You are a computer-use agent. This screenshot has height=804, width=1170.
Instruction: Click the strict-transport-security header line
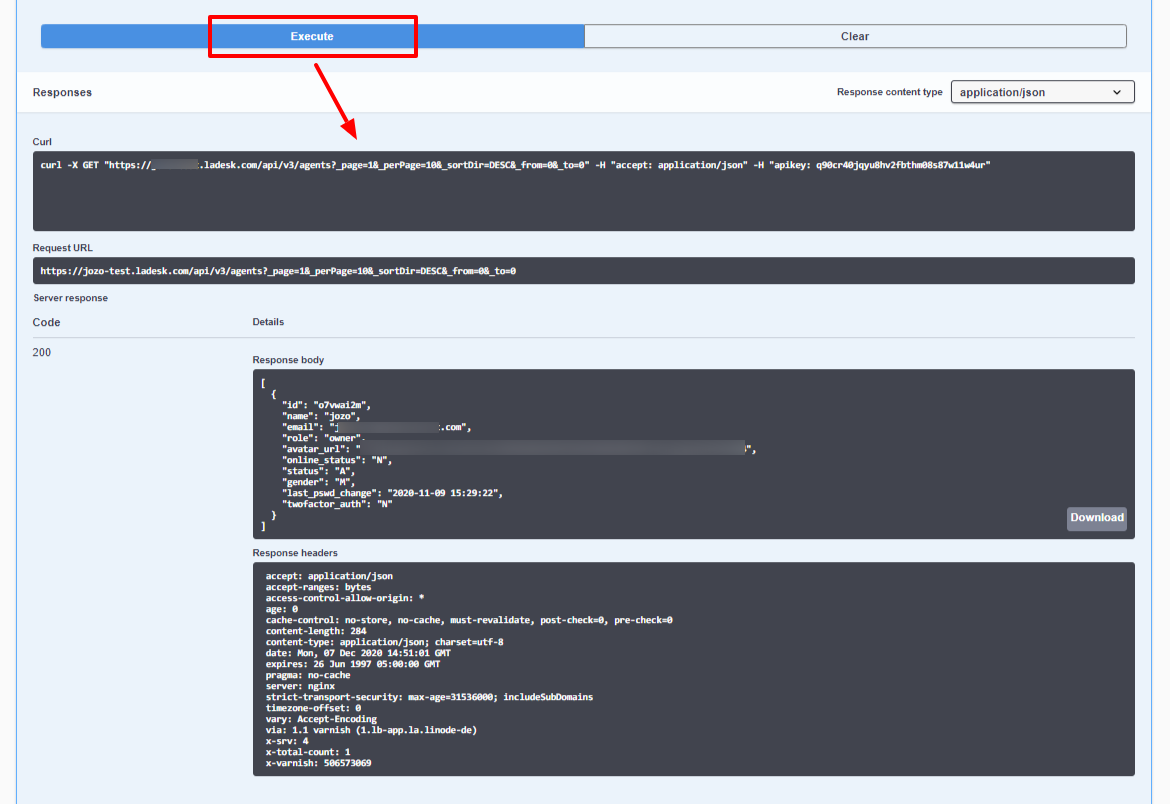tap(429, 697)
